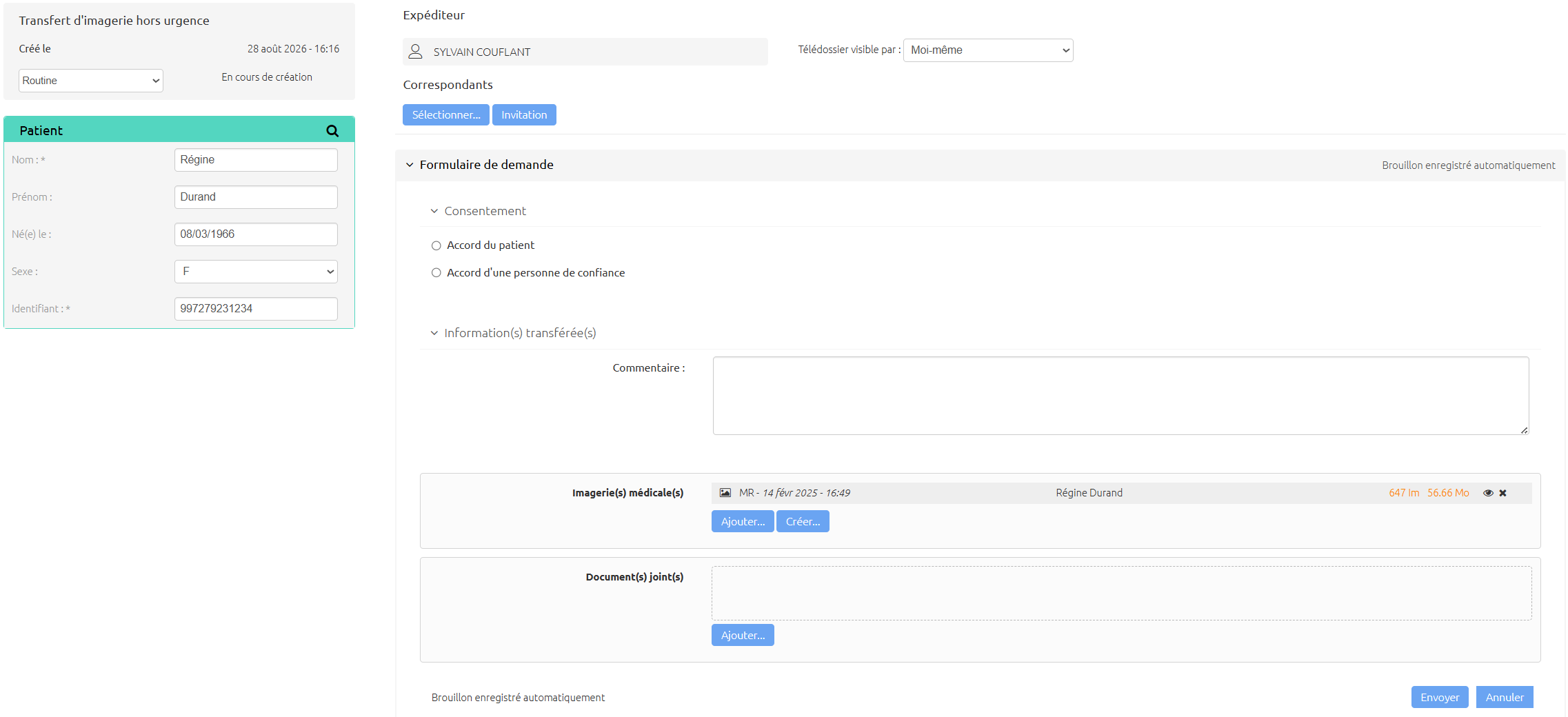This screenshot has width=1568, height=717.
Task: Click the Envoyer button
Action: click(x=1440, y=697)
